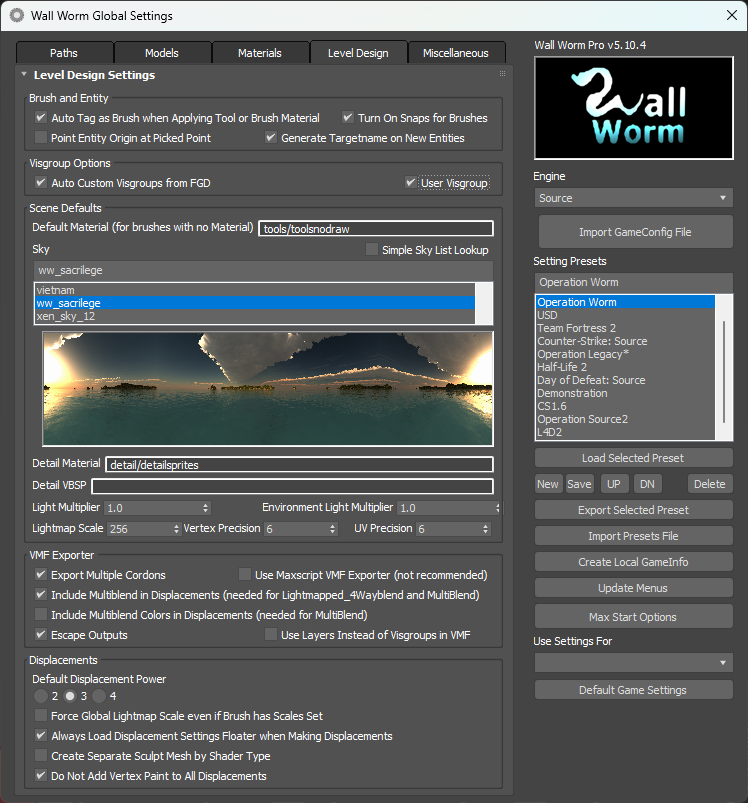Screen dimensions: 748x803
Task: Click Import GameConfig File button
Action: coord(635,232)
